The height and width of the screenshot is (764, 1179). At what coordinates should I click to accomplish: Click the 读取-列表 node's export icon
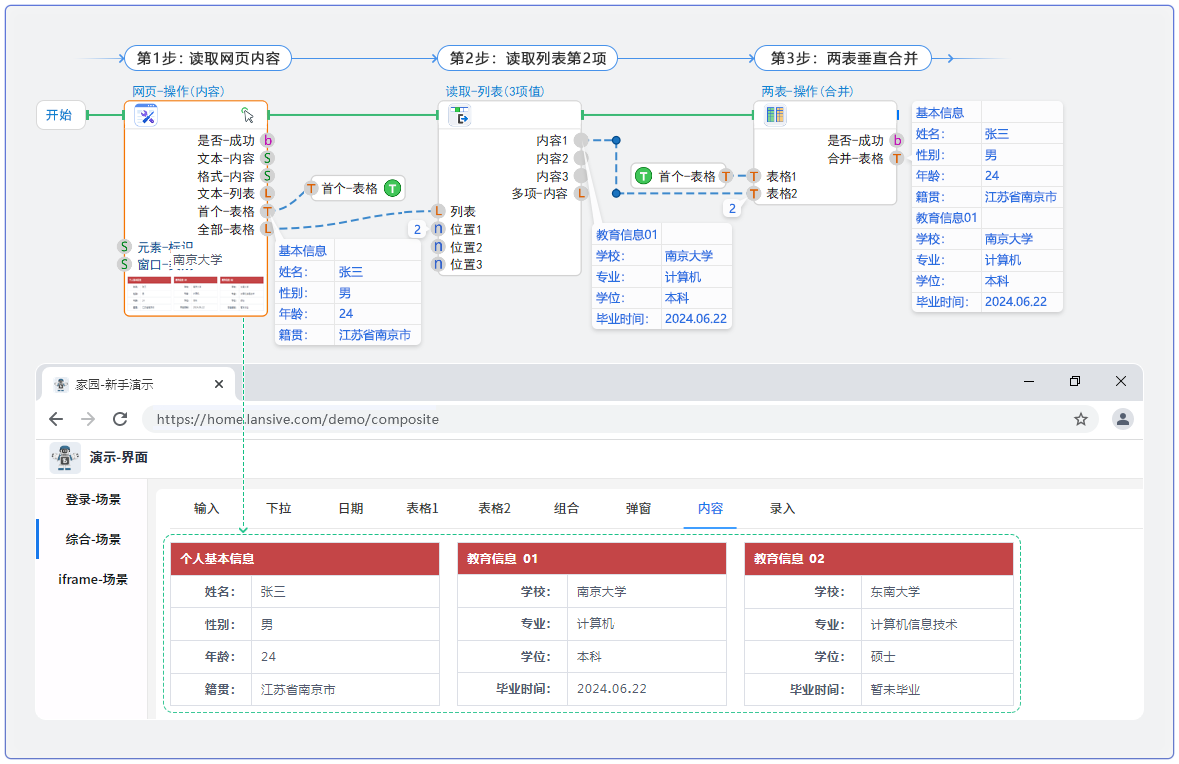(459, 115)
